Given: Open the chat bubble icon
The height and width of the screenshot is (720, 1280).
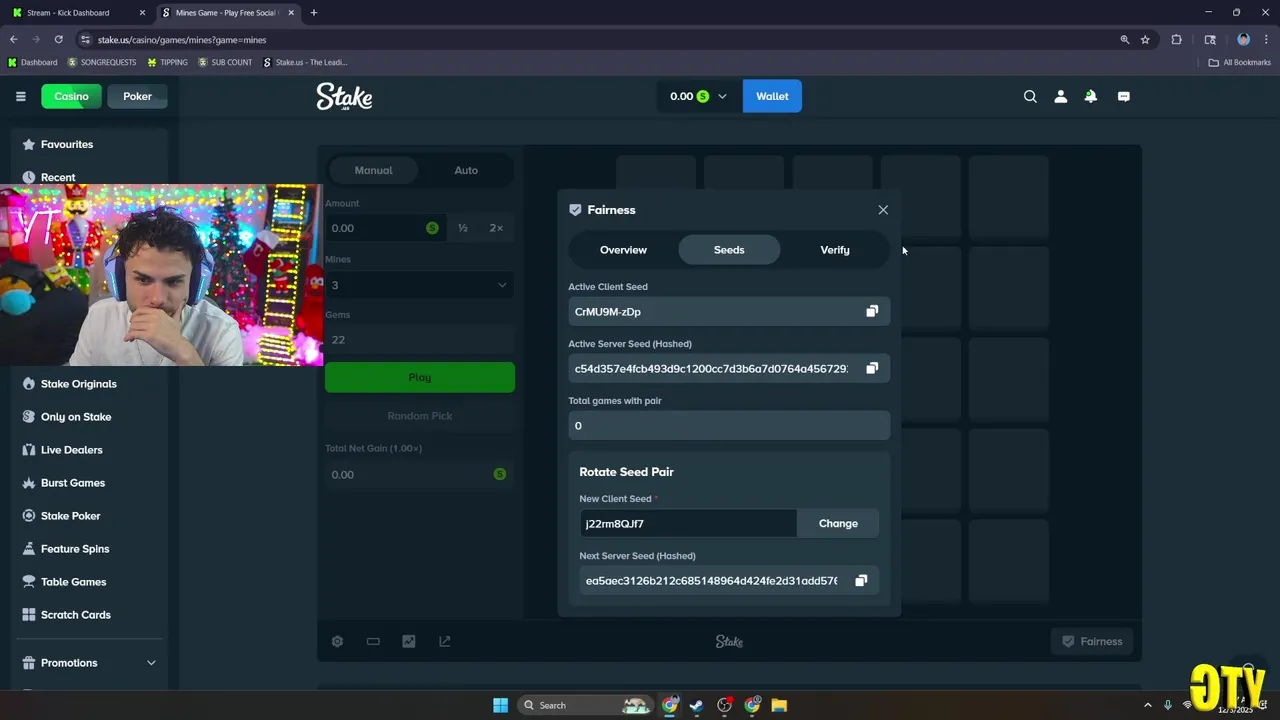Looking at the screenshot, I should (x=1124, y=97).
